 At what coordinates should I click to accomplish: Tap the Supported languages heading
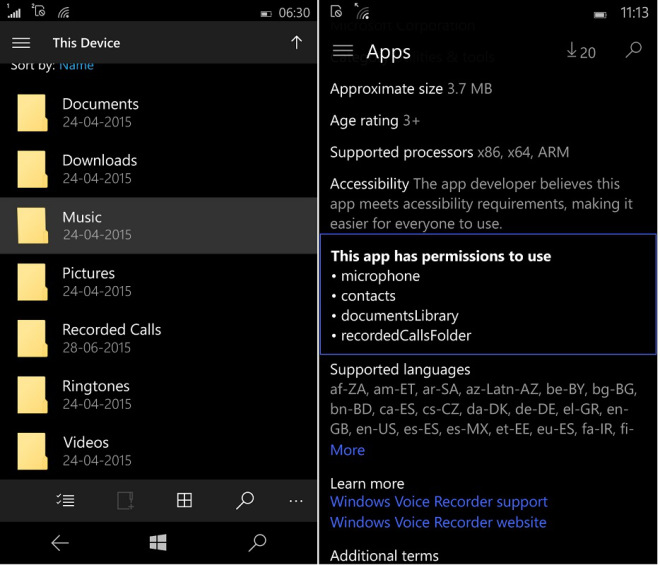400,370
